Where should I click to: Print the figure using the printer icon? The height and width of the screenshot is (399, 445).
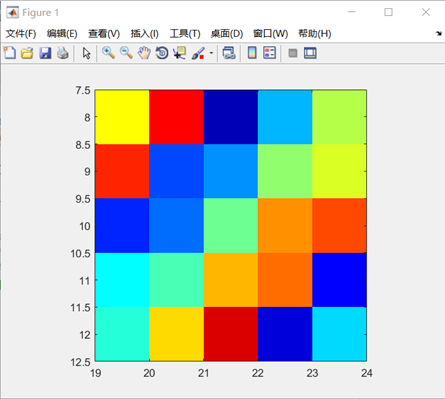(63, 53)
